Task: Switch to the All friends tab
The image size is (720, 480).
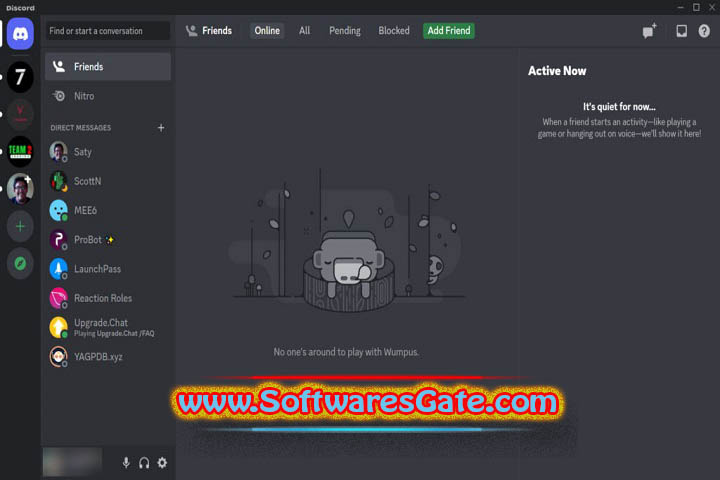Action: pyautogui.click(x=304, y=31)
